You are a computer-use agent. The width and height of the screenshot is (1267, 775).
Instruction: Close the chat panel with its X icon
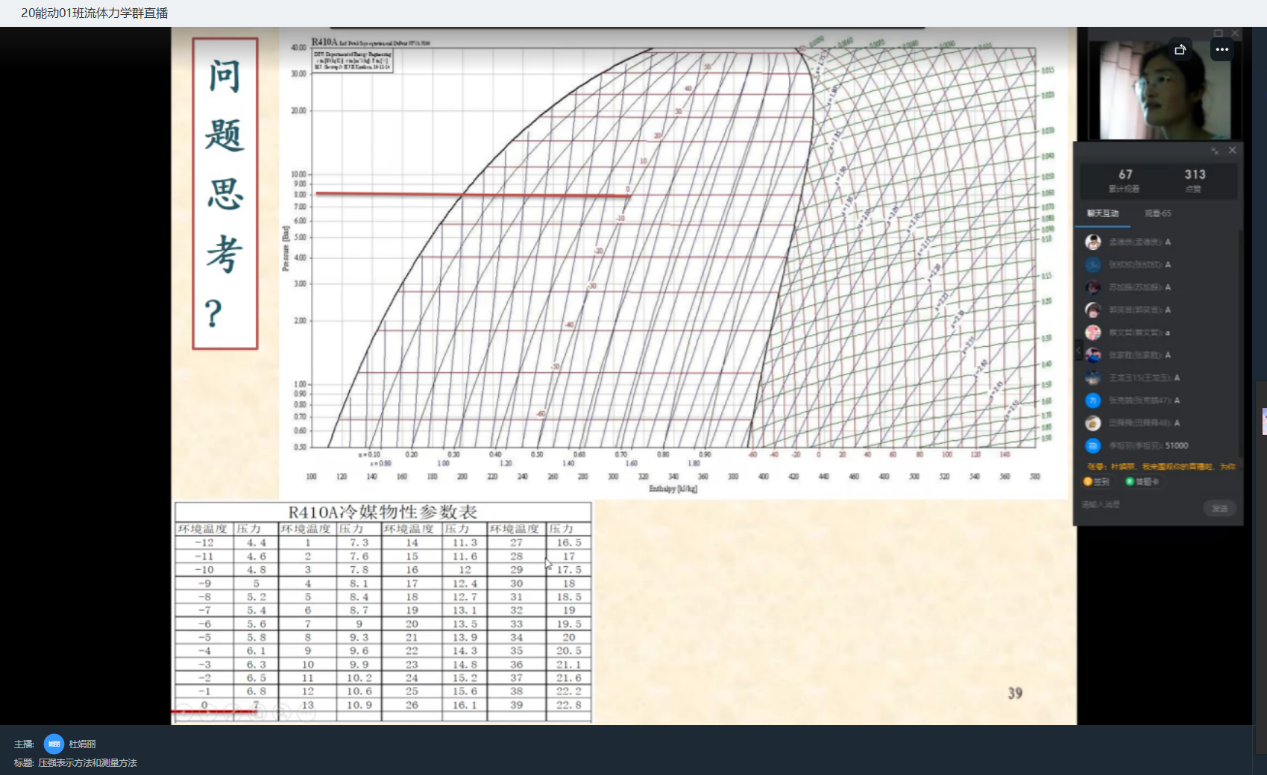[x=1232, y=150]
